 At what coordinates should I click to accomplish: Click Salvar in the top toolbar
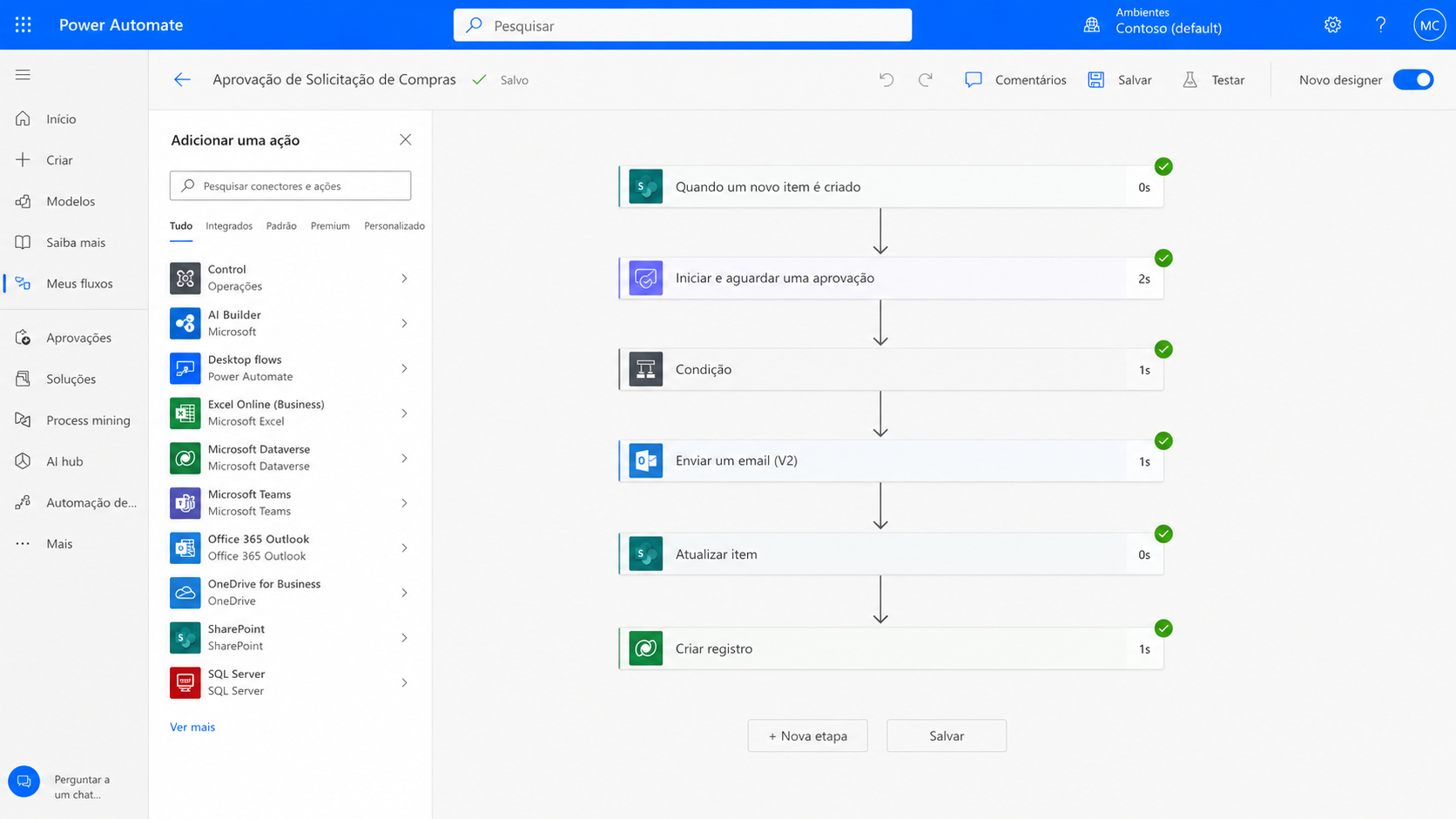coord(1120,80)
